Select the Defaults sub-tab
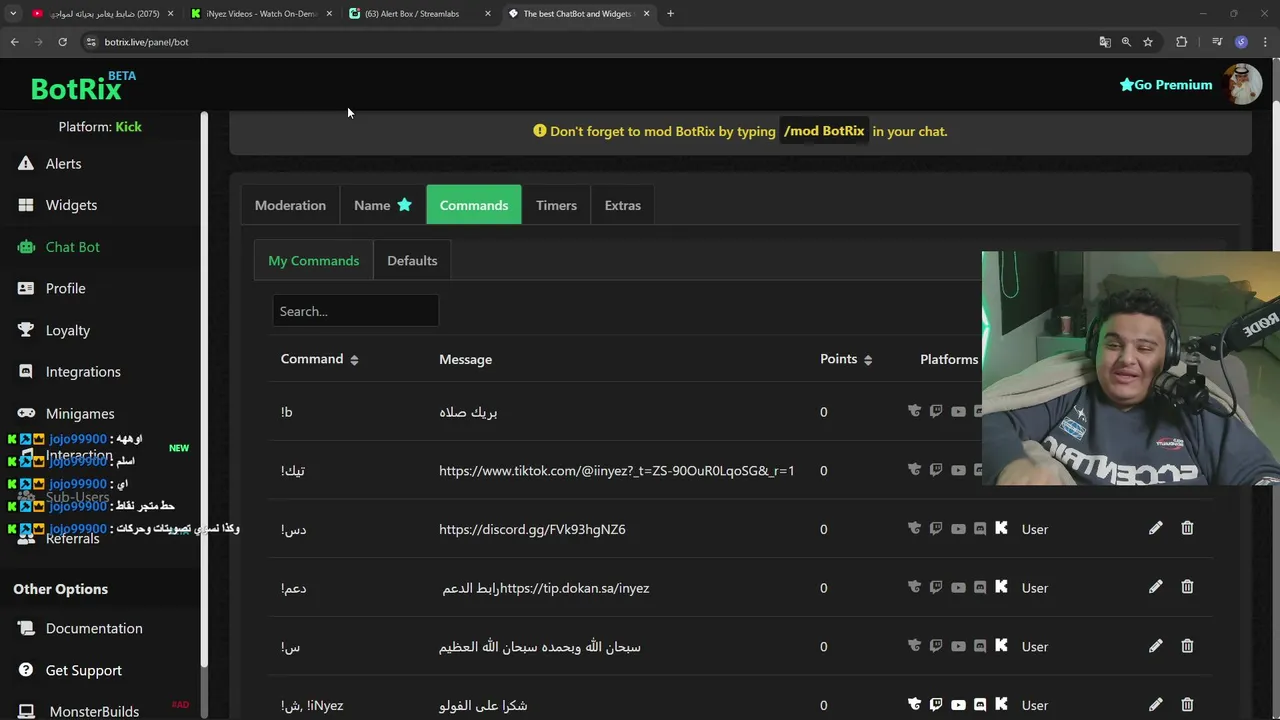1280x720 pixels. click(x=412, y=261)
